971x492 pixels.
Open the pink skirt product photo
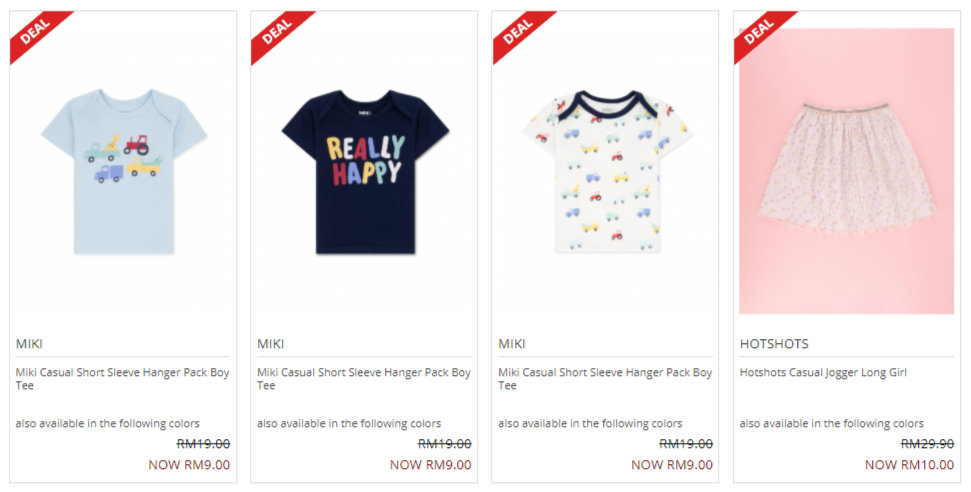[x=847, y=171]
